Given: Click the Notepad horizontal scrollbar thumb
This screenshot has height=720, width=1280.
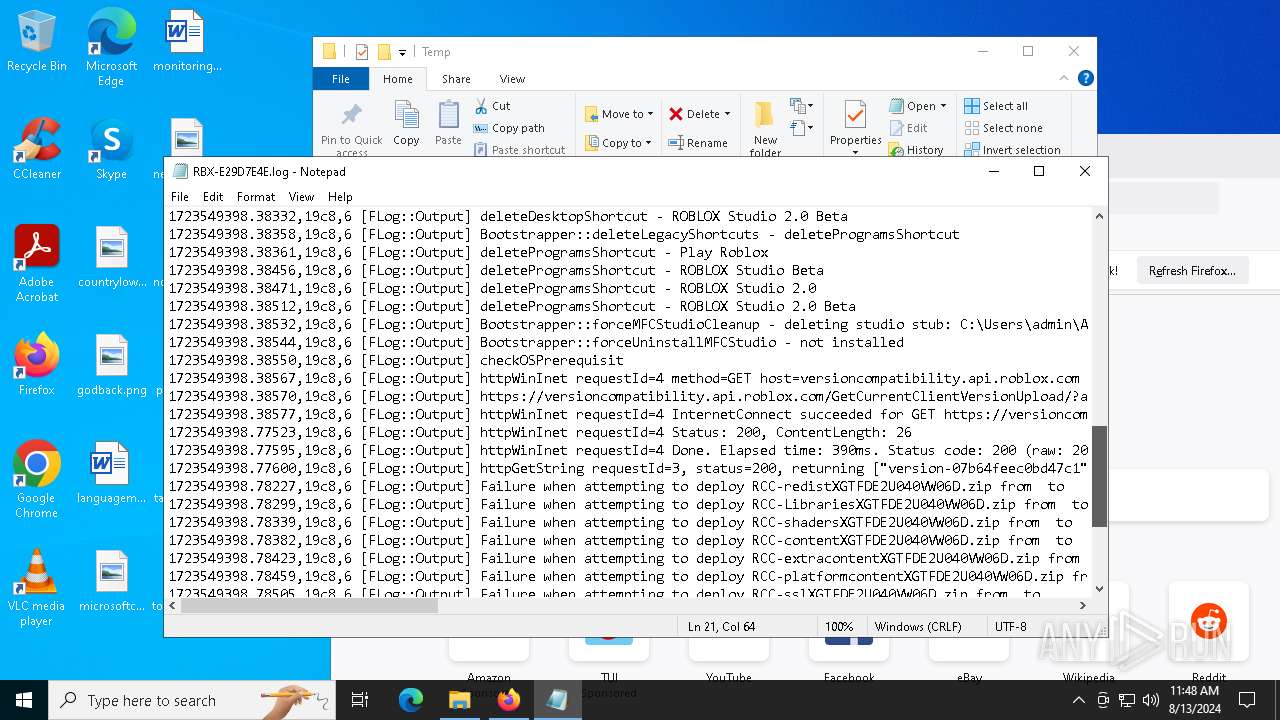Looking at the screenshot, I should coord(309,605).
